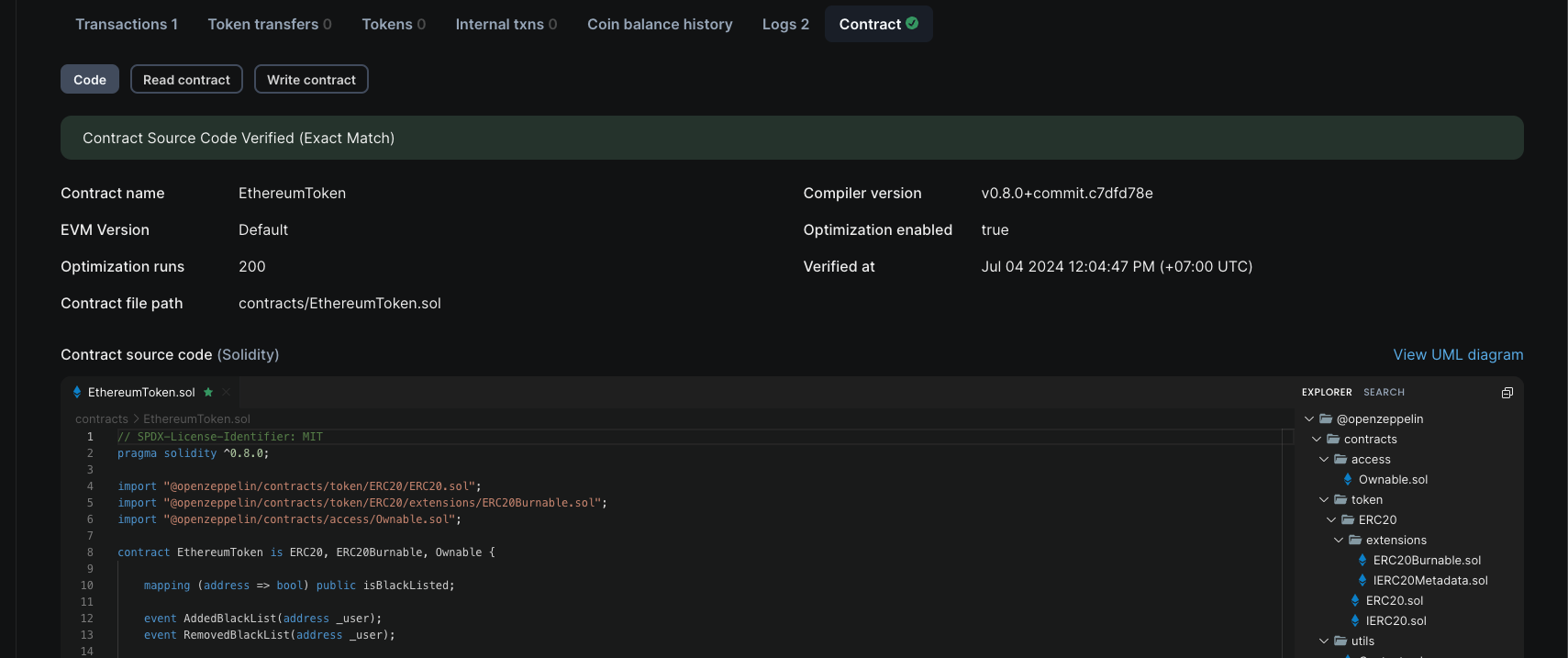Open IERC20.sol in the file tree

point(1396,620)
